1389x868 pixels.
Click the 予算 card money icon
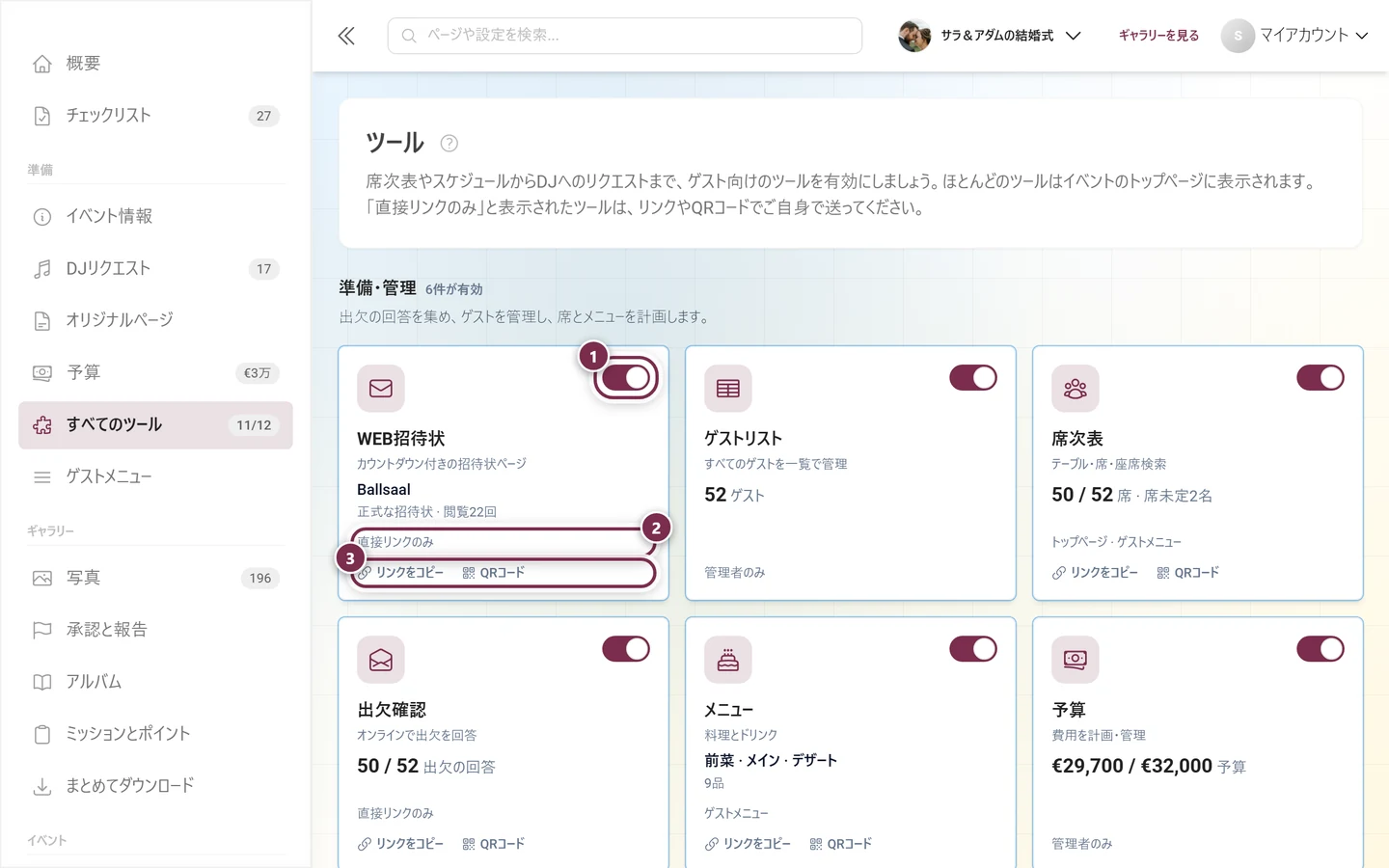click(x=1076, y=659)
